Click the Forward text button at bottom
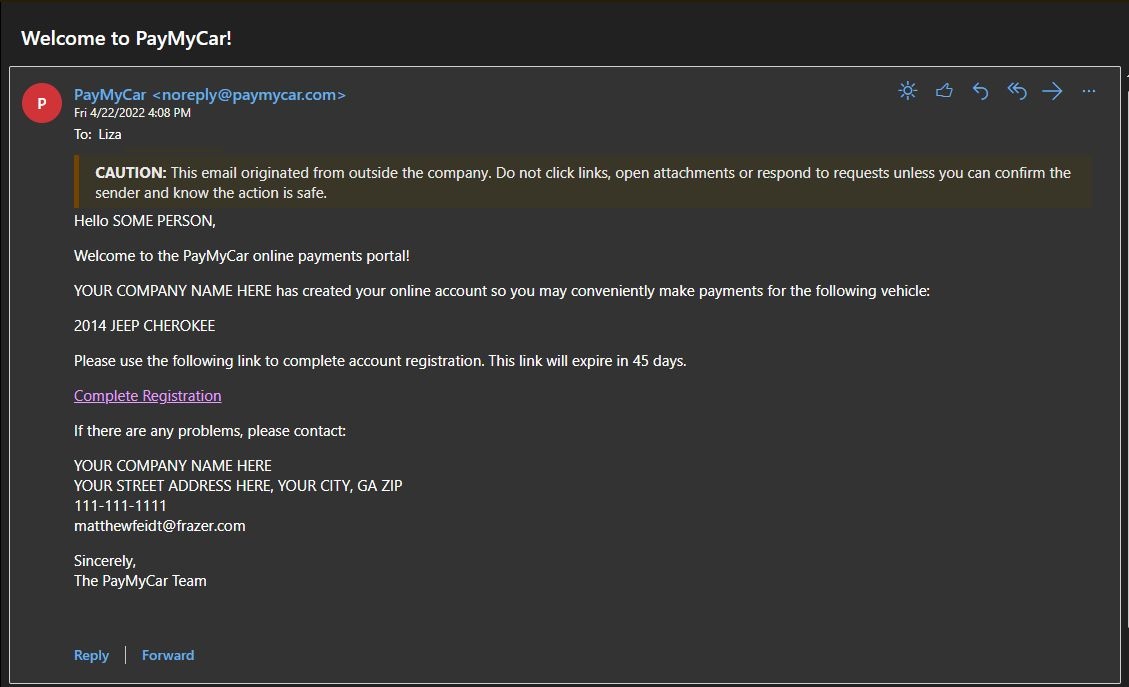Viewport: 1129px width, 687px height. pyautogui.click(x=168, y=655)
